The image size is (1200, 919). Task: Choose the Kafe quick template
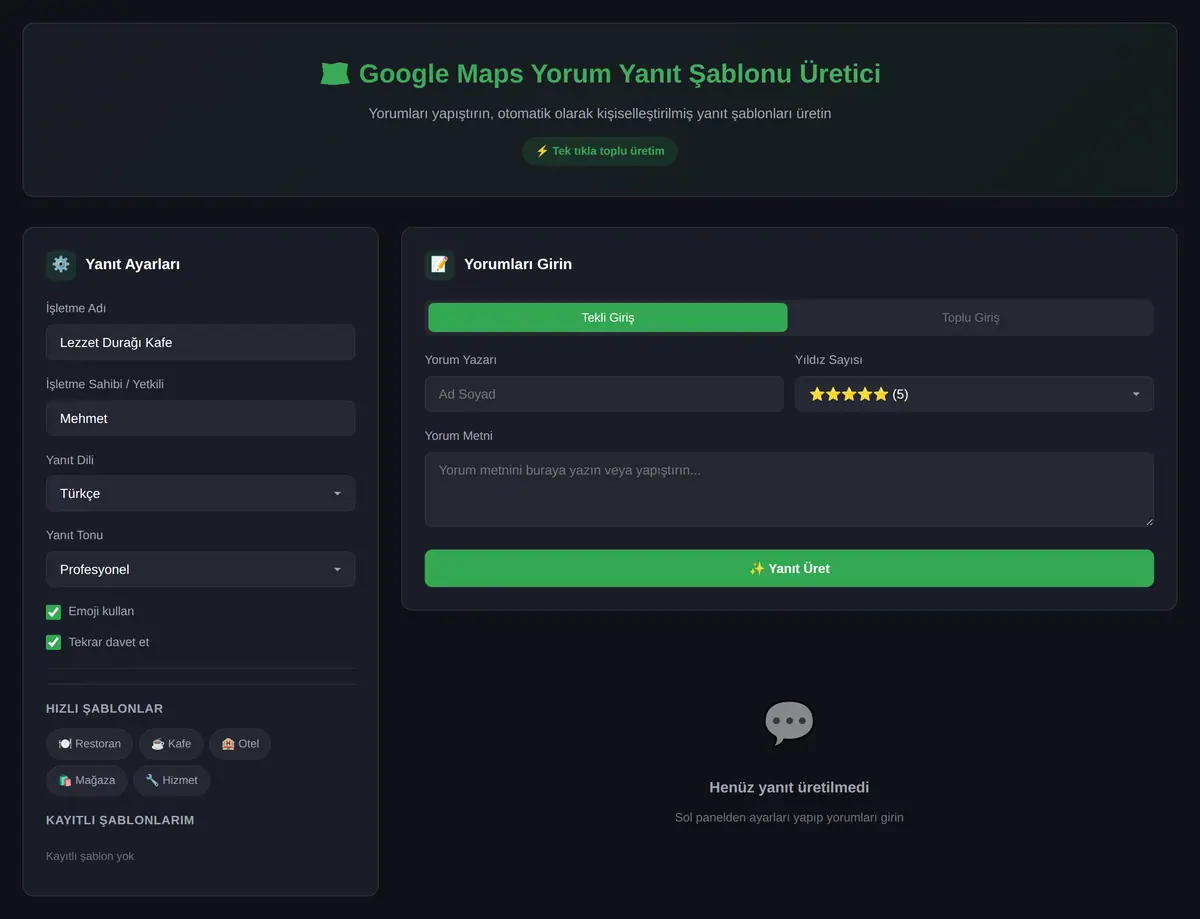tap(171, 744)
